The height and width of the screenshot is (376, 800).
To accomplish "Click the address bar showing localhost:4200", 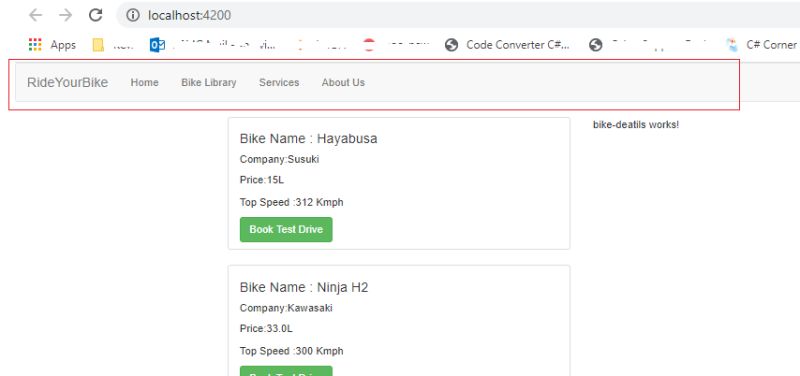I will [458, 15].
